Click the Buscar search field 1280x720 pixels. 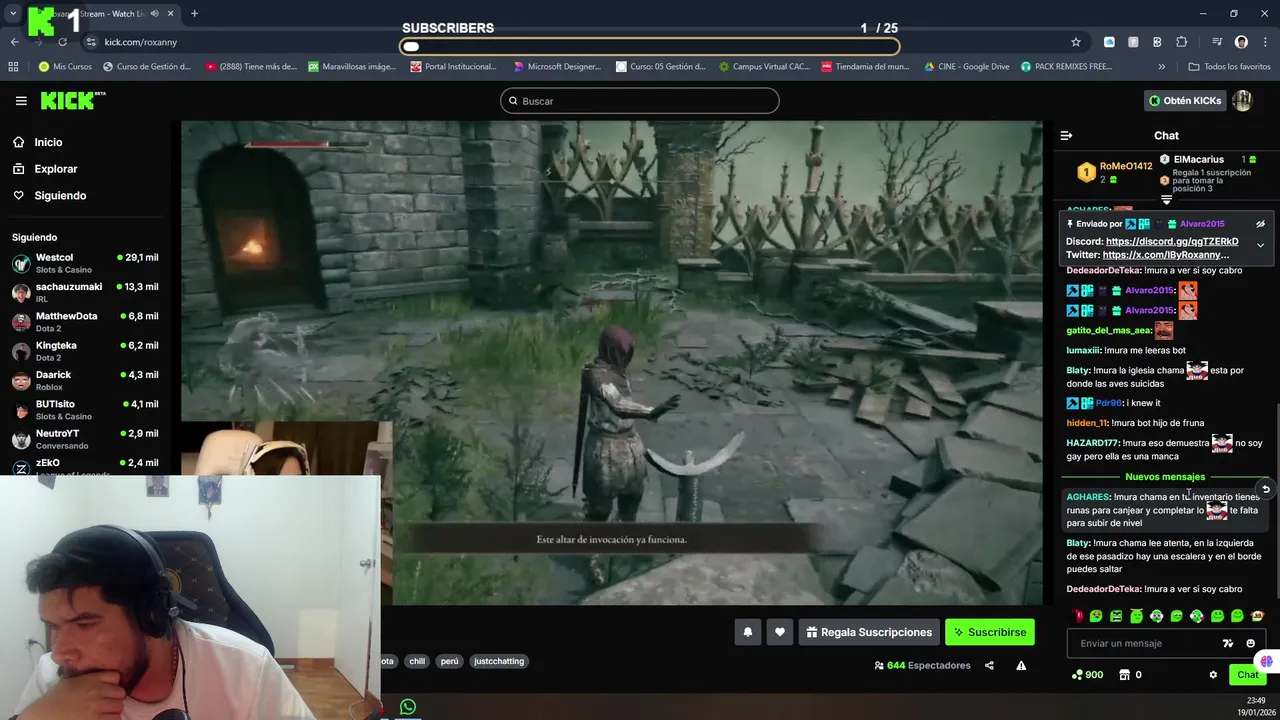[640, 101]
